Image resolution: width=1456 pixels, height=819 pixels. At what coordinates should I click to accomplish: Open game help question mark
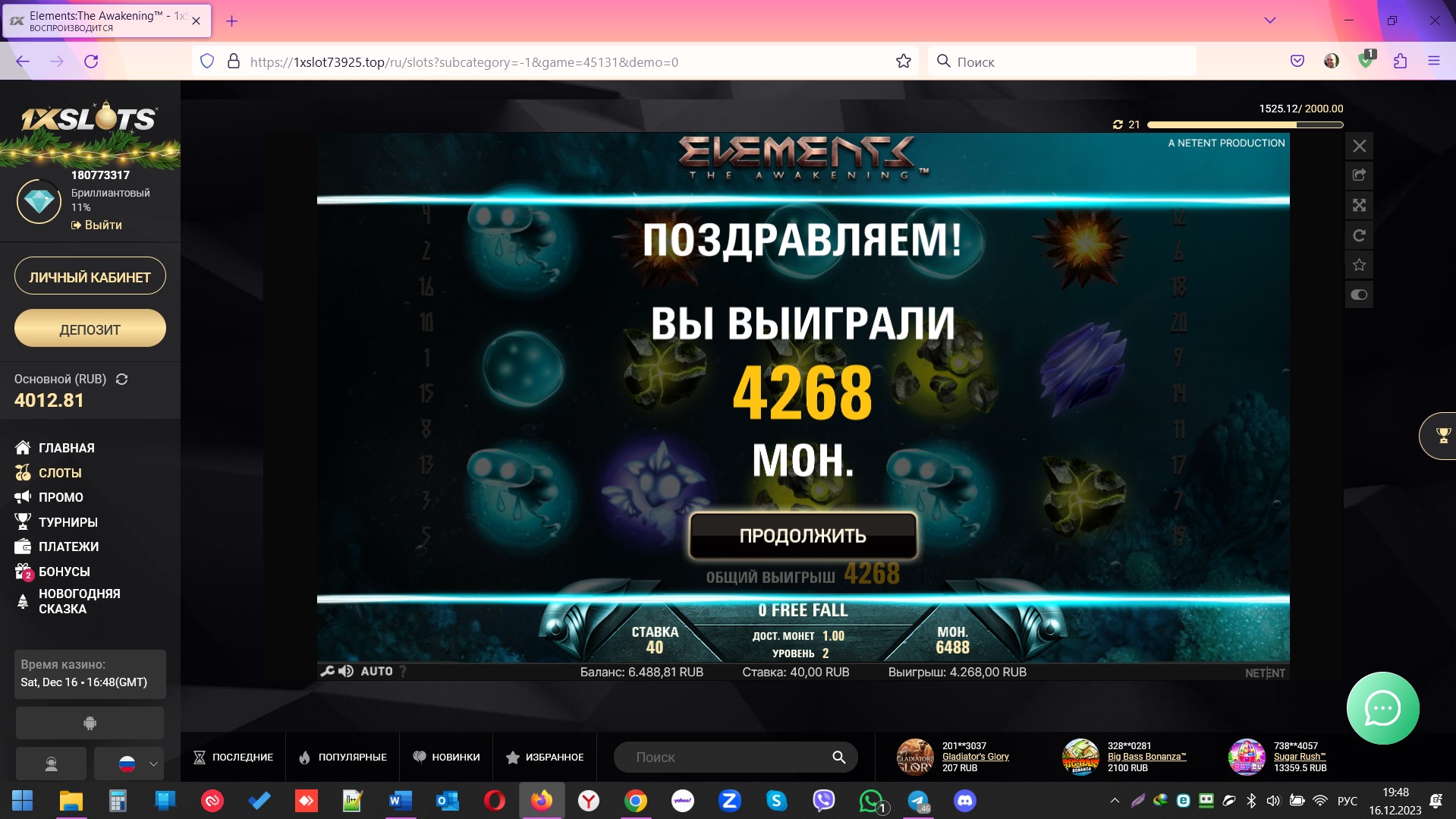pos(403,671)
